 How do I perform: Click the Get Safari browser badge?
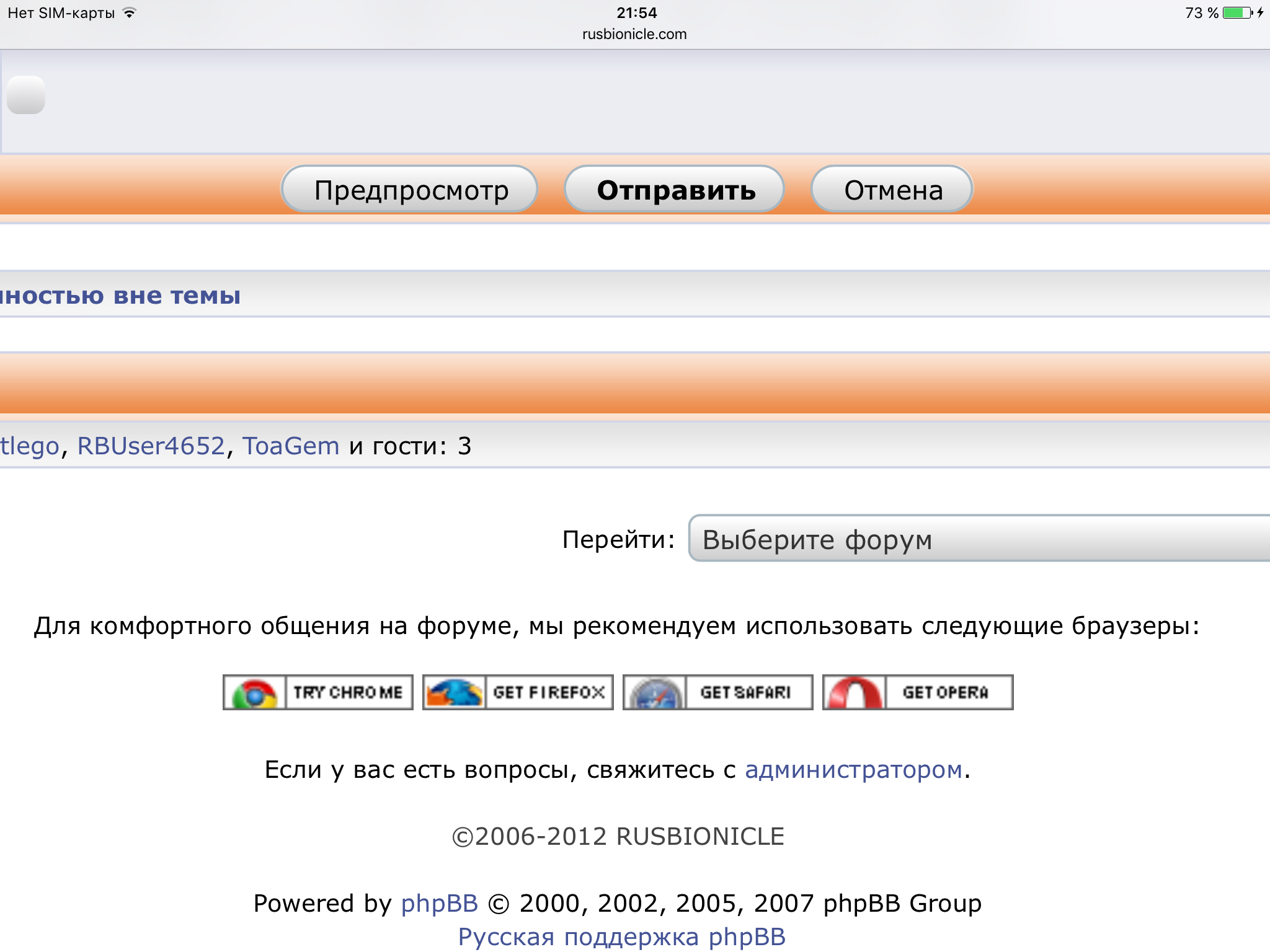pyautogui.click(x=717, y=692)
